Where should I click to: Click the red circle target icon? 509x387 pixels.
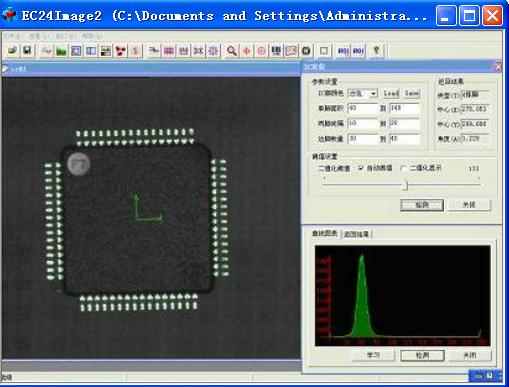(x=261, y=51)
